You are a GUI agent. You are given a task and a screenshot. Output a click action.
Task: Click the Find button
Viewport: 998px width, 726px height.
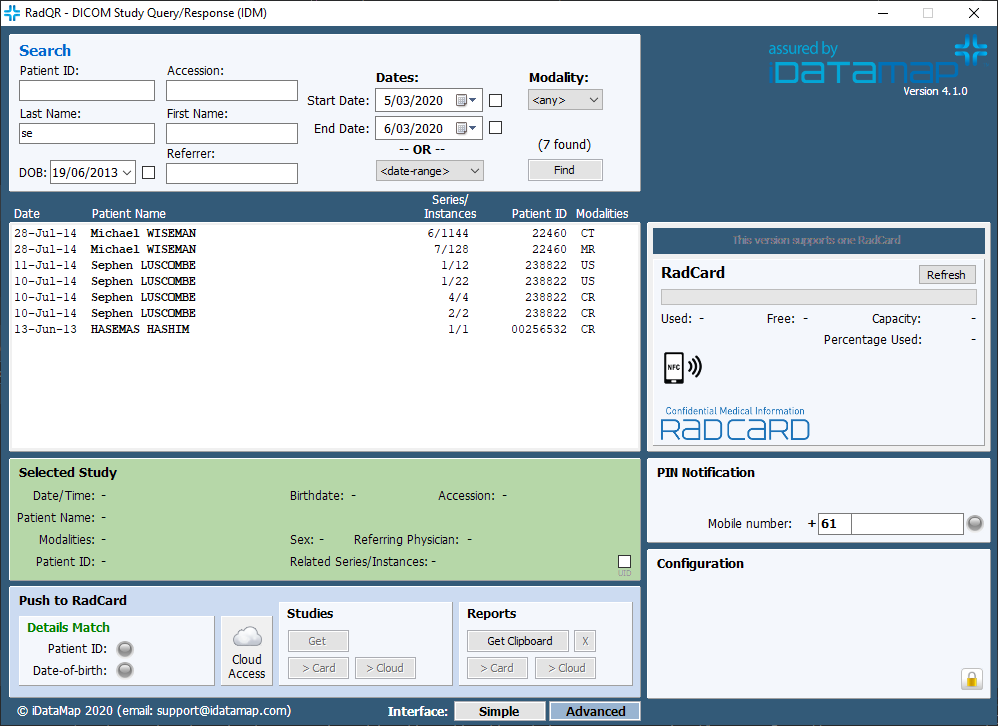point(564,170)
